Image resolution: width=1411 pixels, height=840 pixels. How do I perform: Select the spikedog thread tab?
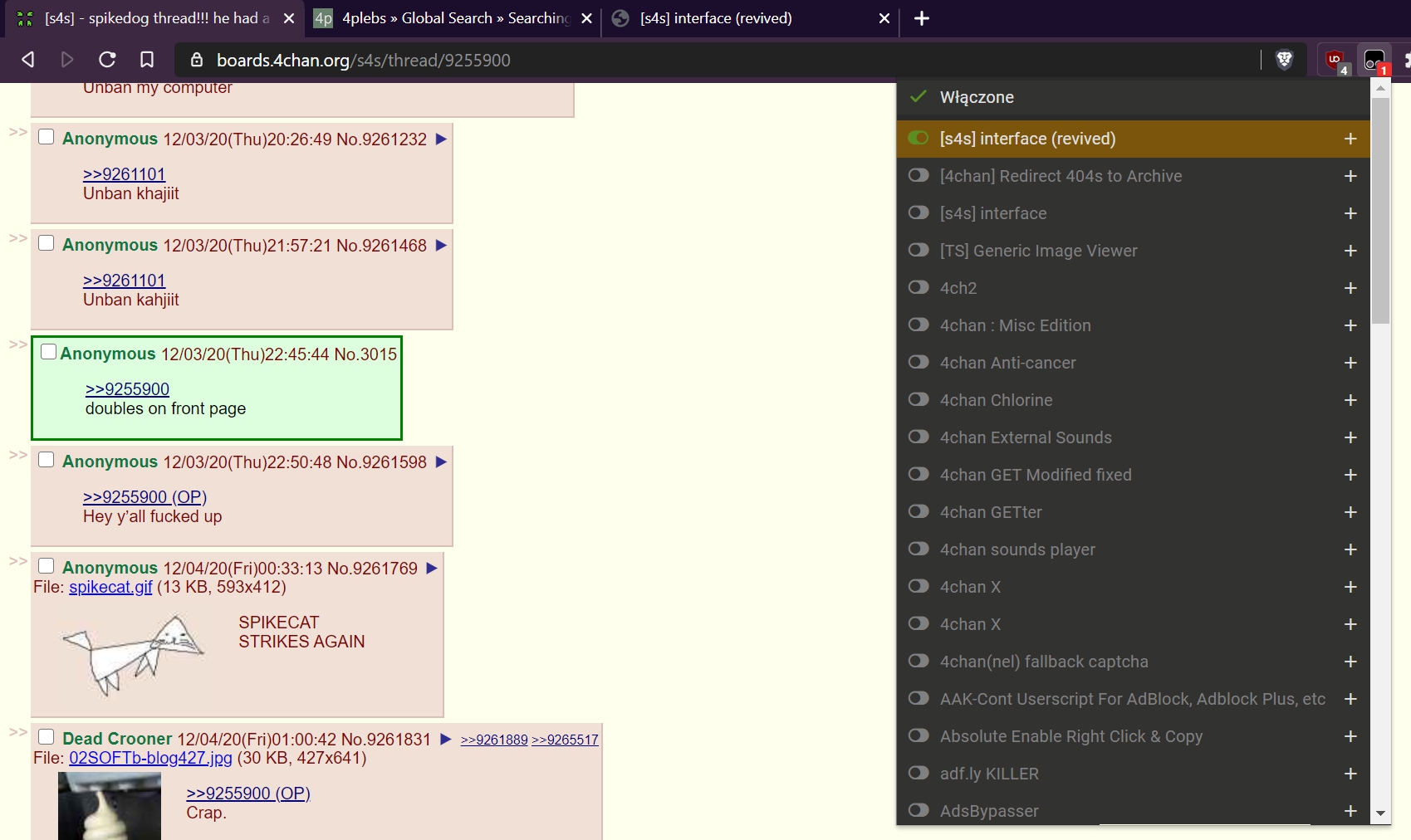tap(154, 18)
